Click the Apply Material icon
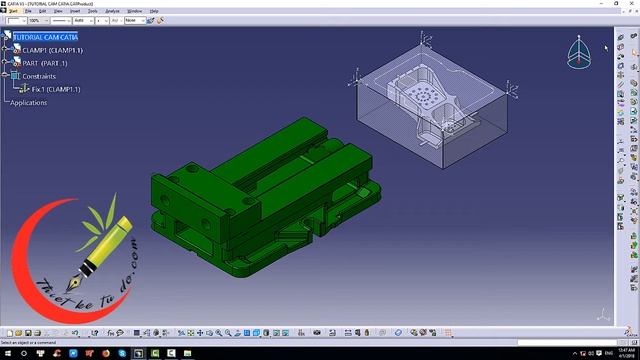This screenshot has height=360, width=640. [x=398, y=333]
